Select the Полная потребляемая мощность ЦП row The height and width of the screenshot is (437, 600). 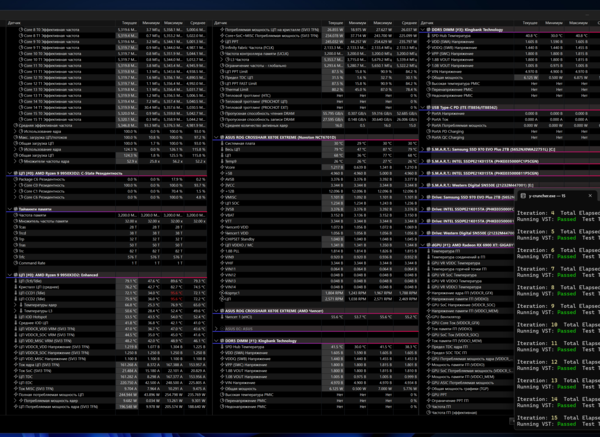(107, 395)
